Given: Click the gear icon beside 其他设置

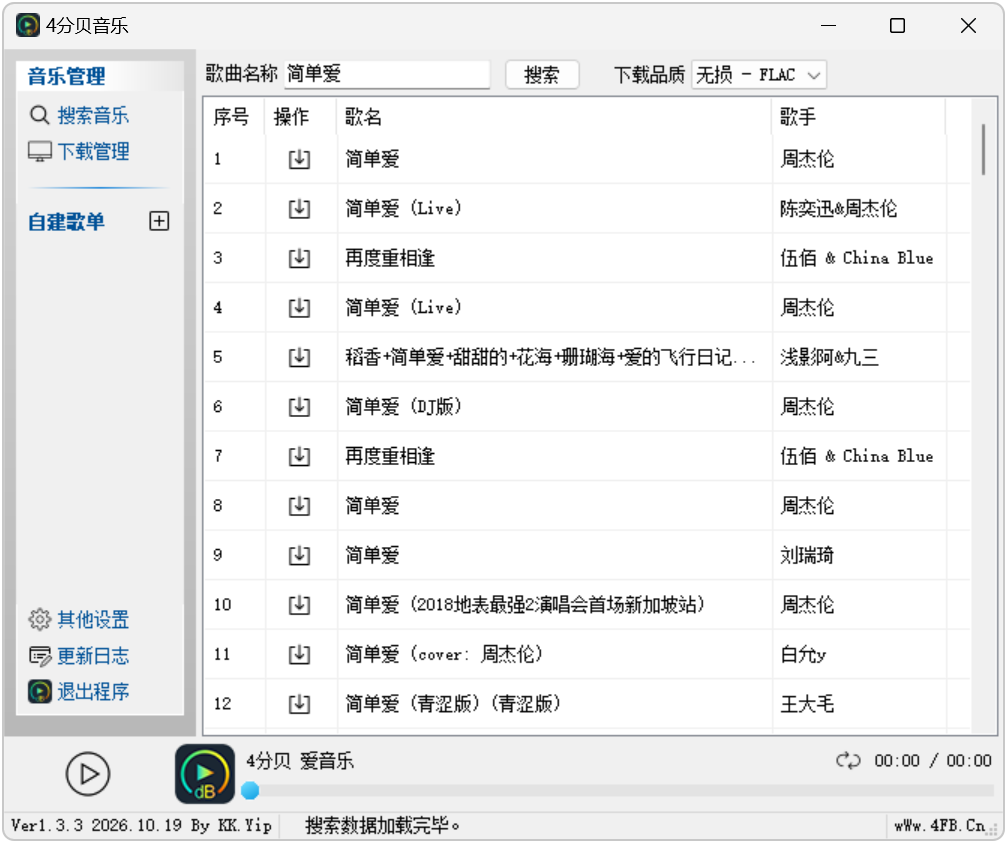Looking at the screenshot, I should pyautogui.click(x=40, y=620).
